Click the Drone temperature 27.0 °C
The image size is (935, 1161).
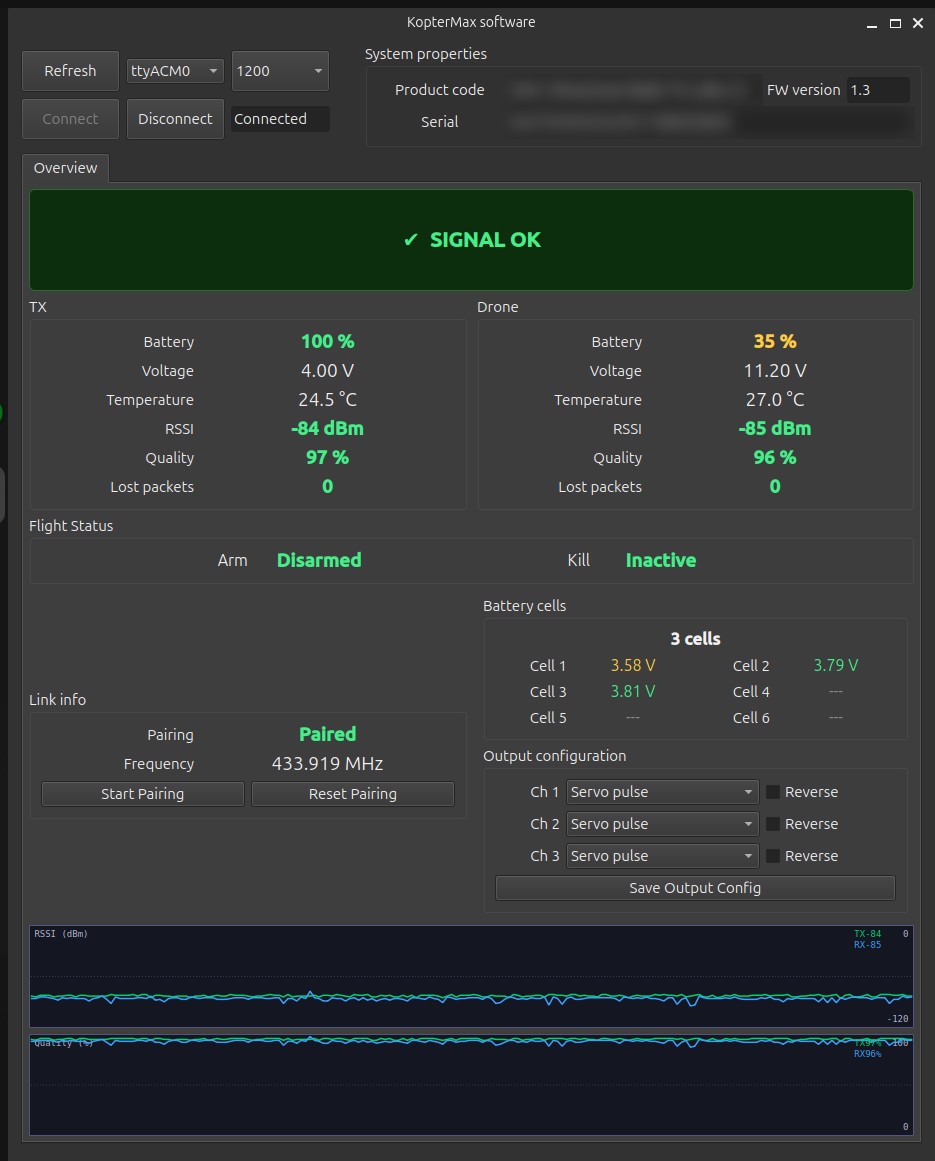pyautogui.click(x=775, y=400)
